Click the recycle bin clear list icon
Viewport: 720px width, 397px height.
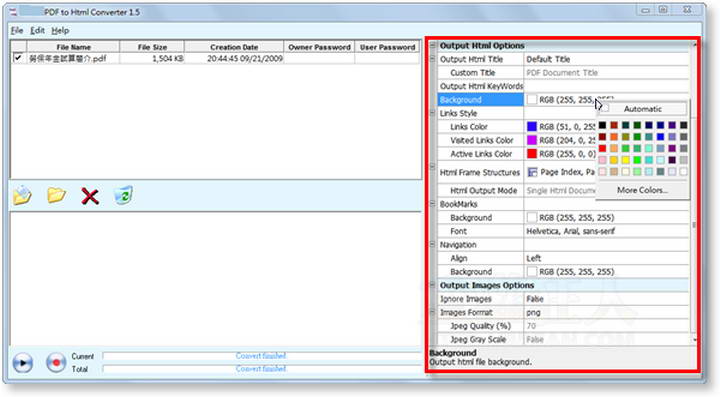point(123,195)
